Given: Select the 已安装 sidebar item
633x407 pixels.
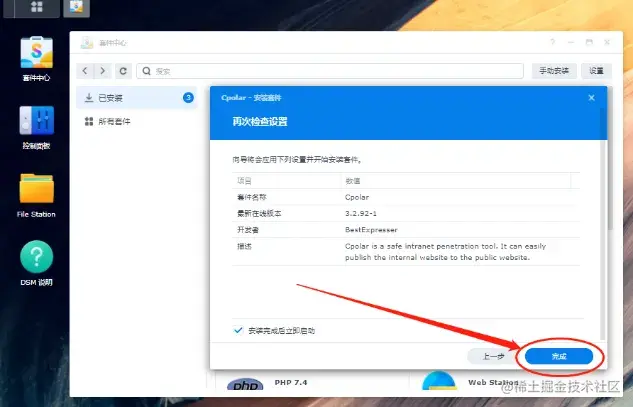Looking at the screenshot, I should point(136,98).
